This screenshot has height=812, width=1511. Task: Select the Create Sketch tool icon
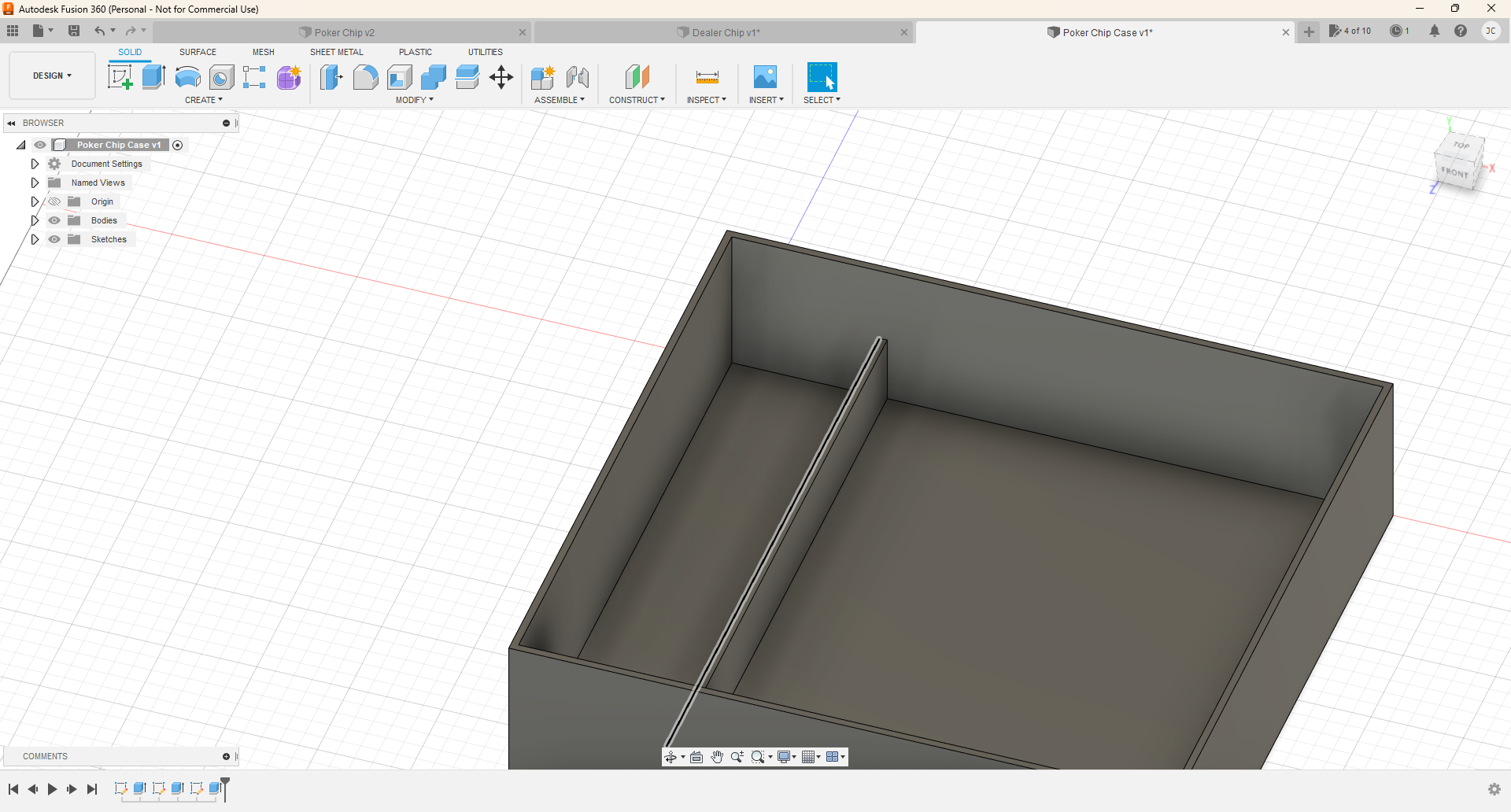(120, 77)
